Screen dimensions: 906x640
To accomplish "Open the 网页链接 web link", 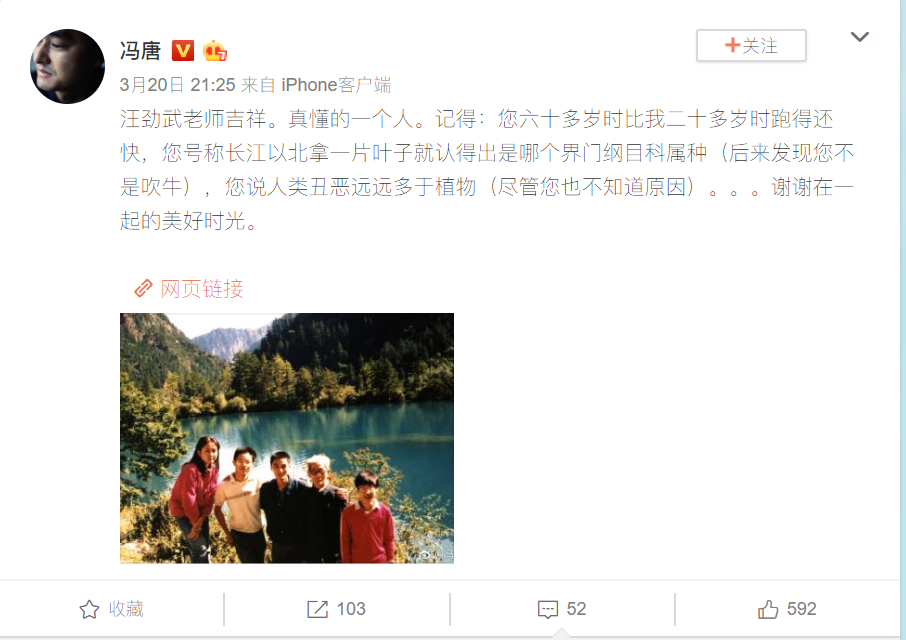I will point(202,288).
